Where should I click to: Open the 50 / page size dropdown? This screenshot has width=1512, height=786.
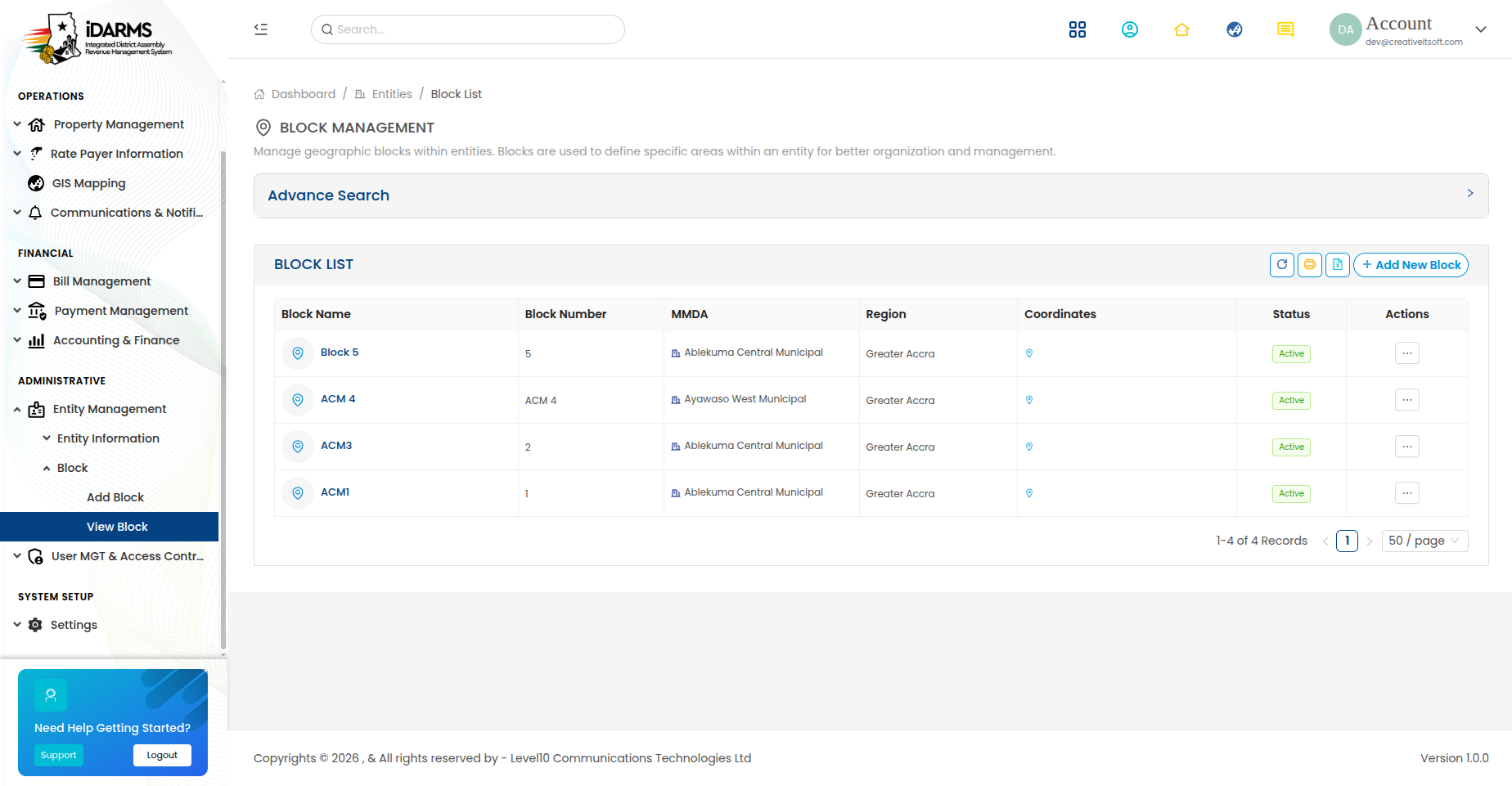pyautogui.click(x=1424, y=541)
